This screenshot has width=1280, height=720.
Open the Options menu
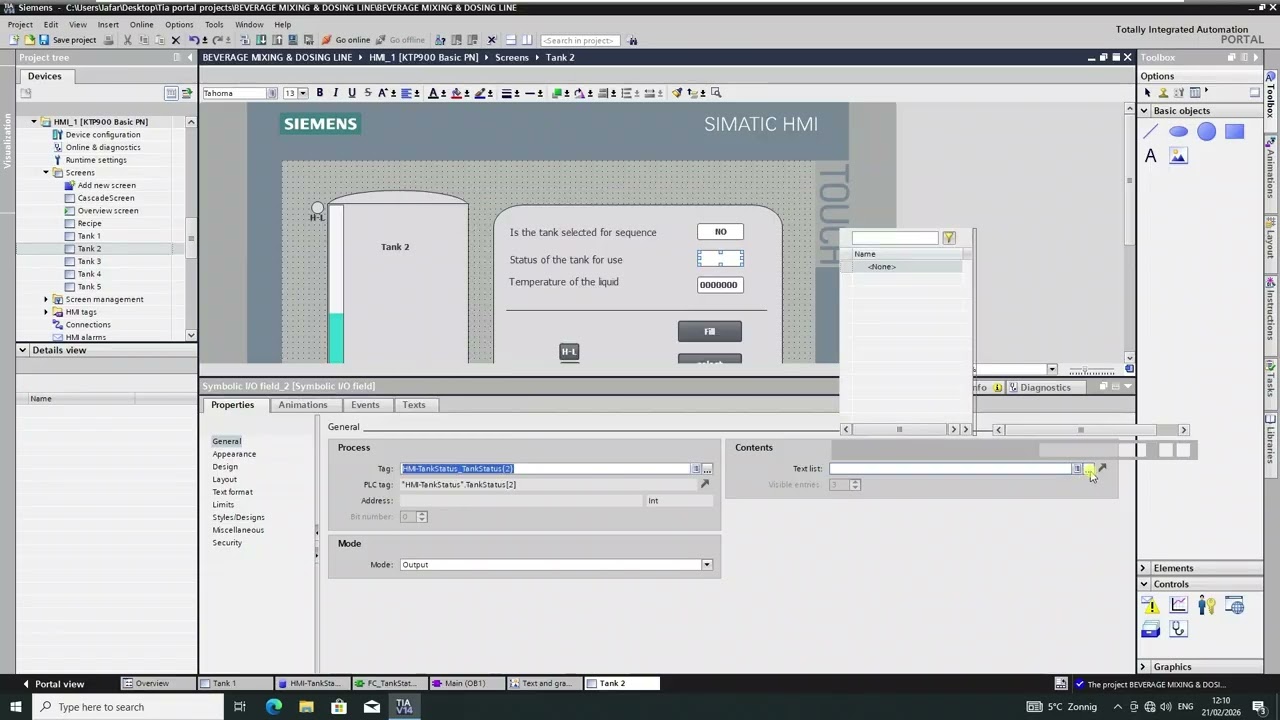(x=179, y=25)
